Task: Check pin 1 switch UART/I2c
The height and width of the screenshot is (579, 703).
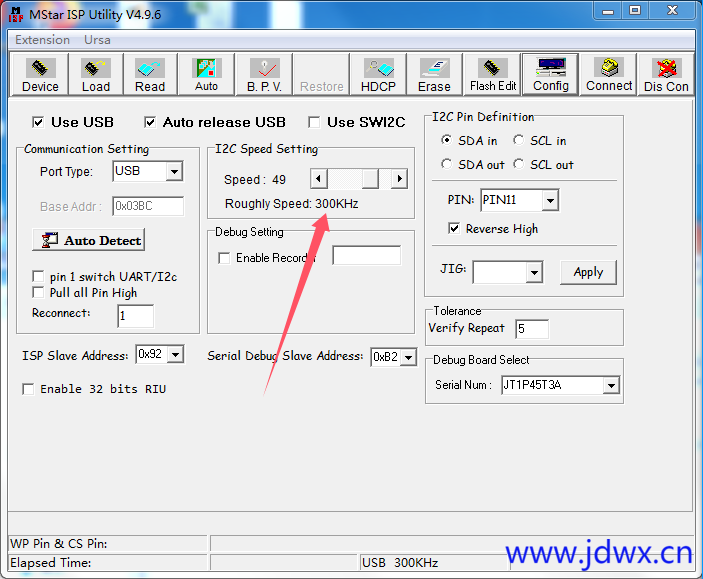Action: point(39,276)
